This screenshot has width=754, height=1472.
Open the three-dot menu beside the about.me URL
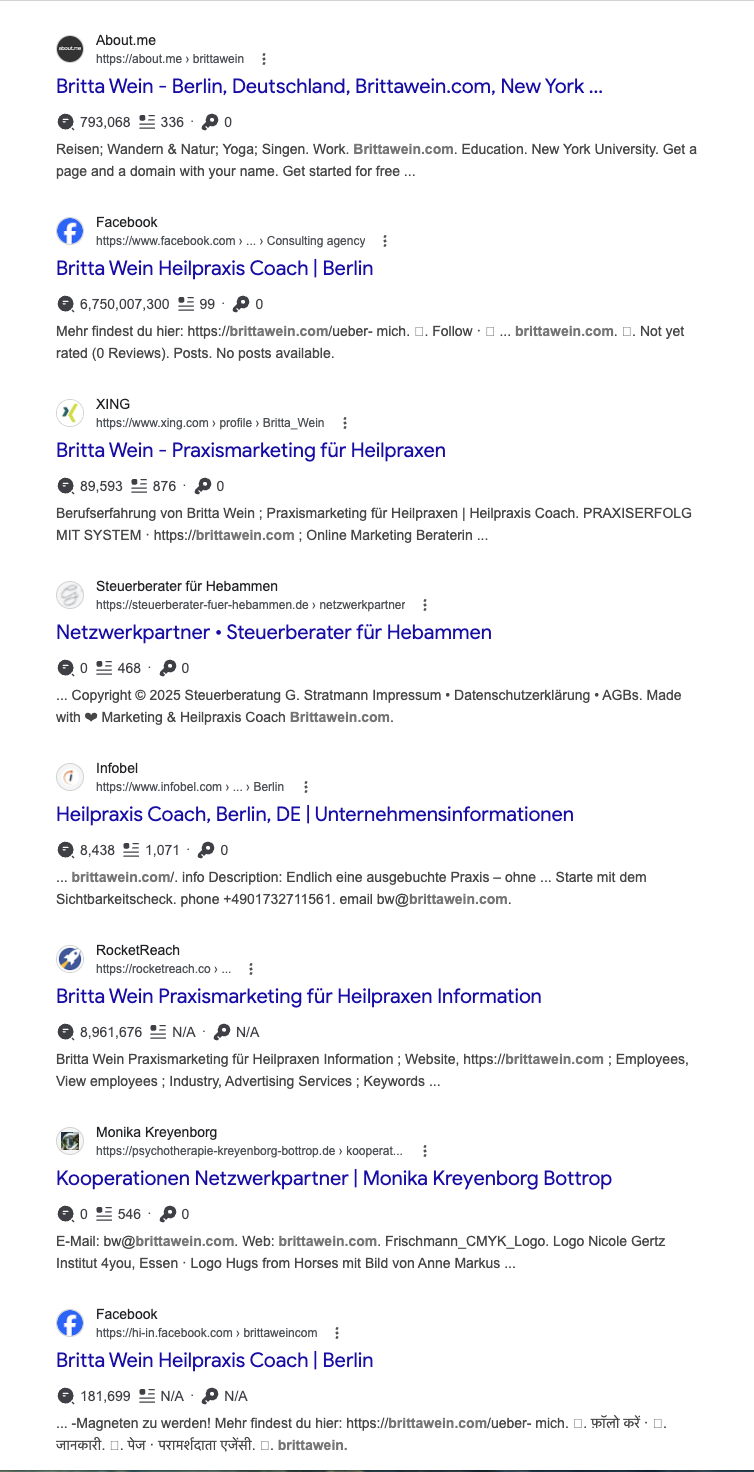pyautogui.click(x=263, y=59)
